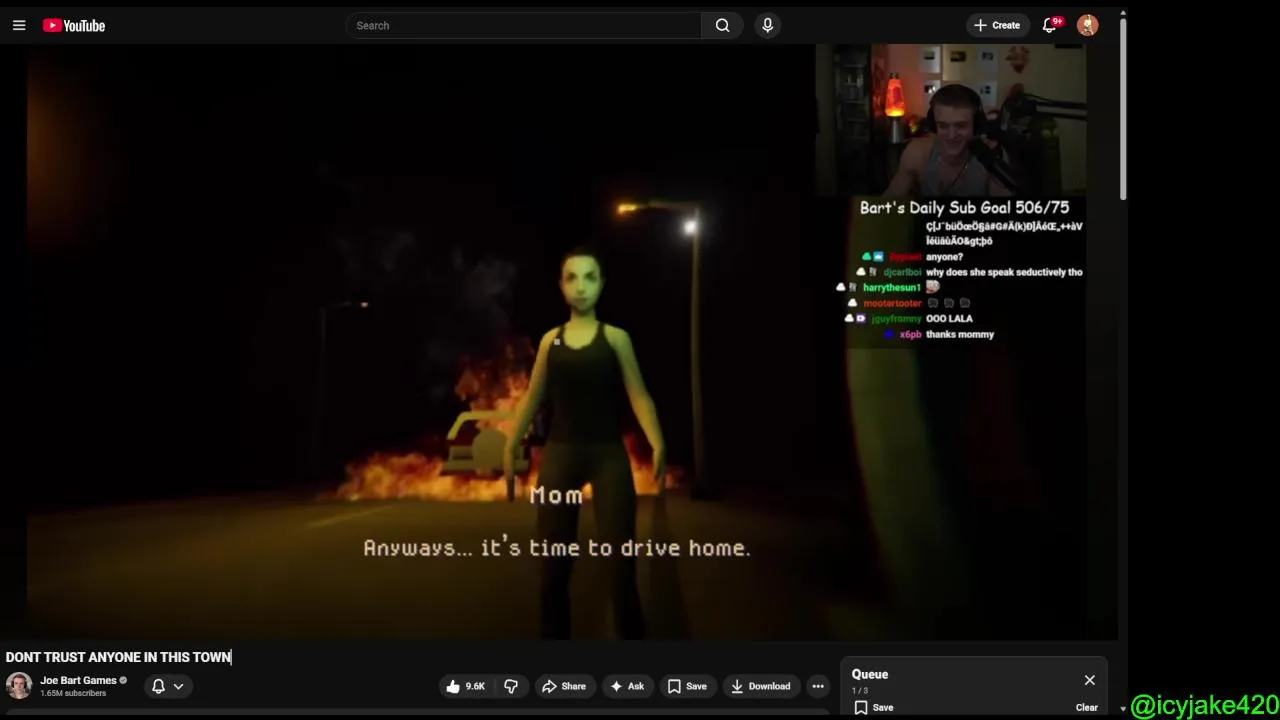The width and height of the screenshot is (1280, 720).
Task: Open the hamburger guide menu
Action: pos(19,25)
